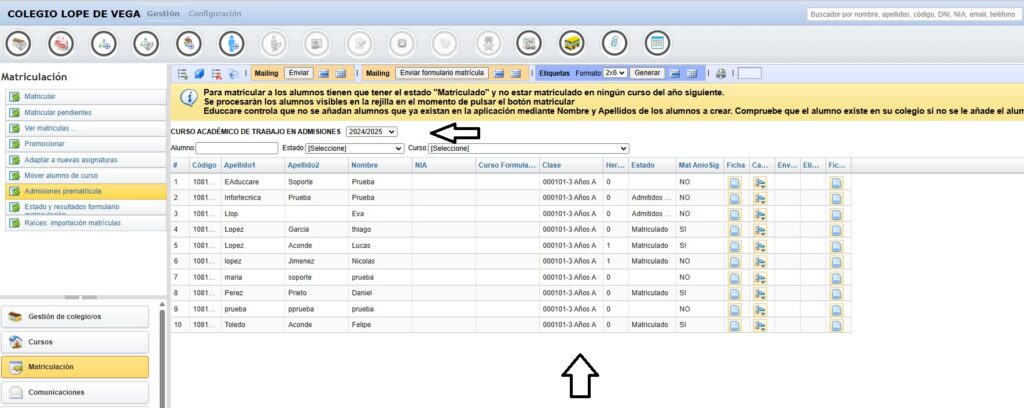This screenshot has width=1024, height=408.
Task: Open the Fic... icon for Toledo Aconde row
Action: point(836,325)
